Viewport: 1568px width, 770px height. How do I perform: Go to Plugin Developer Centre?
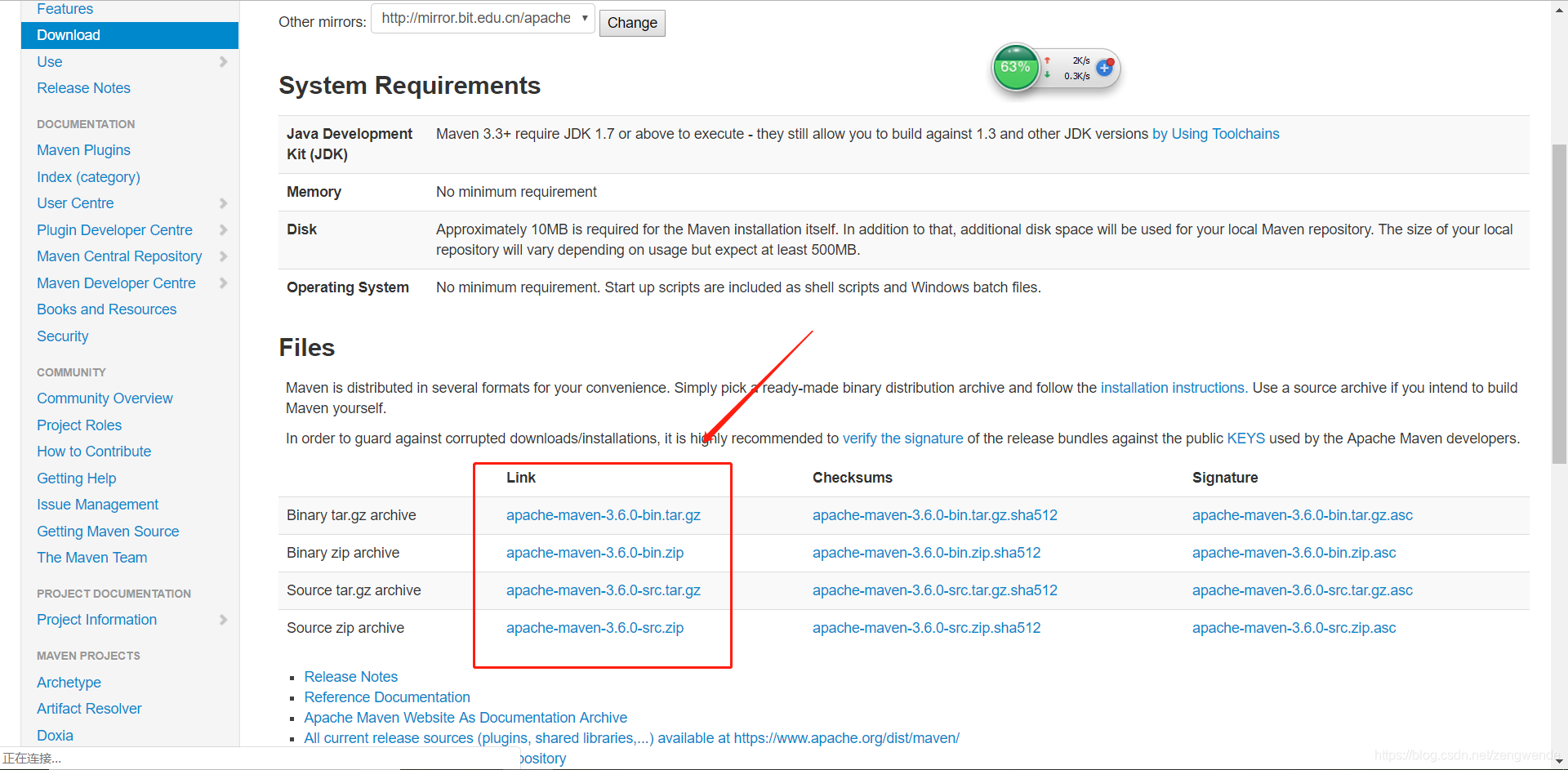coord(114,230)
